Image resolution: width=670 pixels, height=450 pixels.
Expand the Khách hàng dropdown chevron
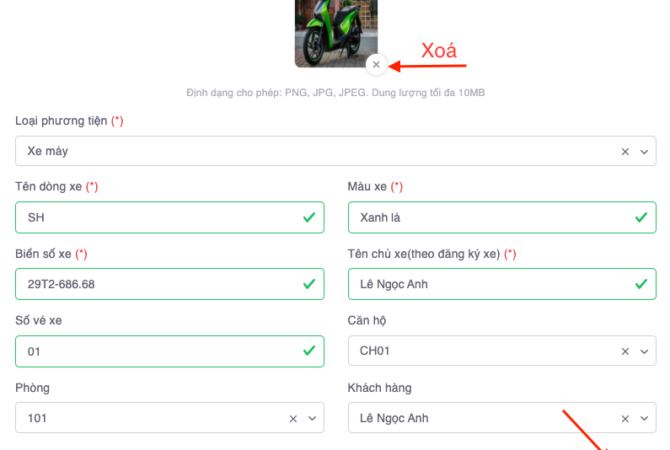[644, 418]
